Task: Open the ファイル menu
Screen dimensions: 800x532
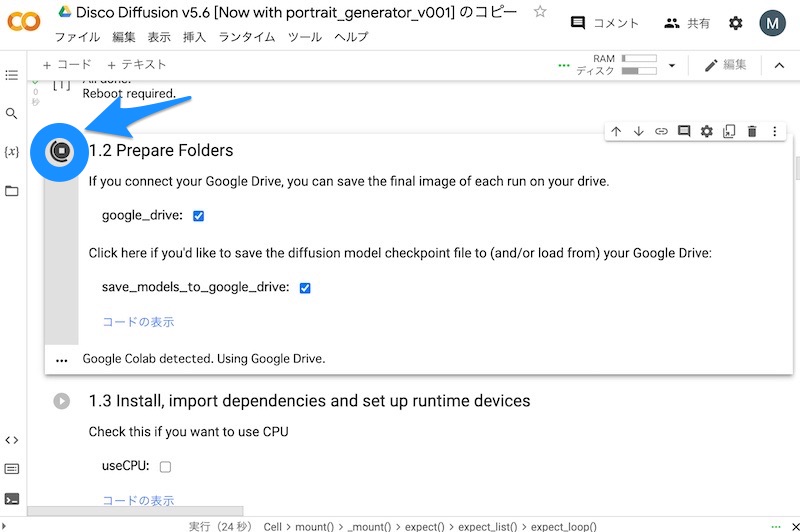Action: click(x=77, y=37)
